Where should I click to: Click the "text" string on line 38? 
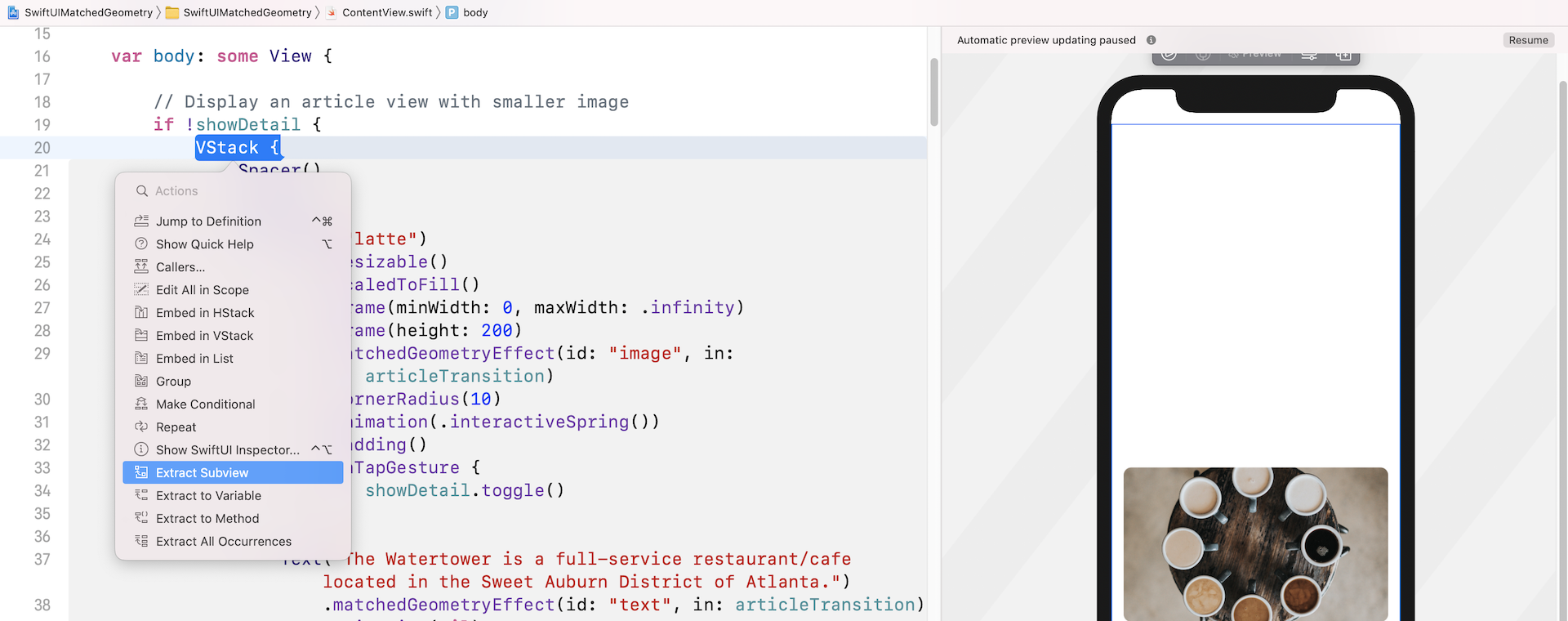pyautogui.click(x=639, y=605)
